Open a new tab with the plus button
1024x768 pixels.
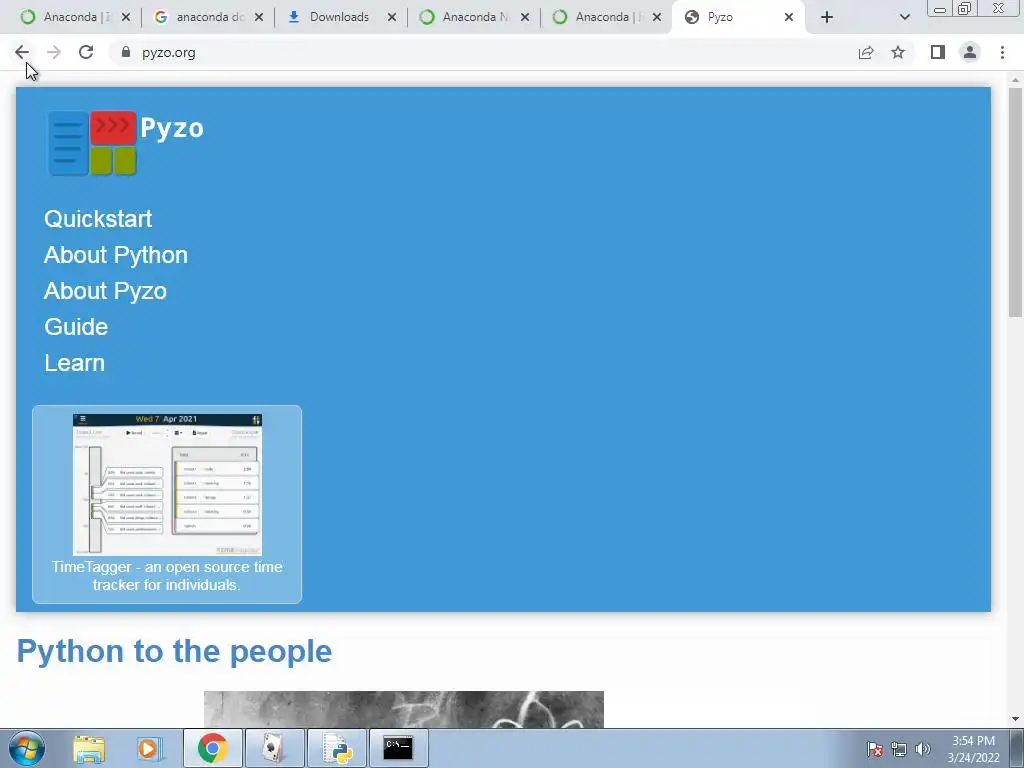tap(827, 17)
